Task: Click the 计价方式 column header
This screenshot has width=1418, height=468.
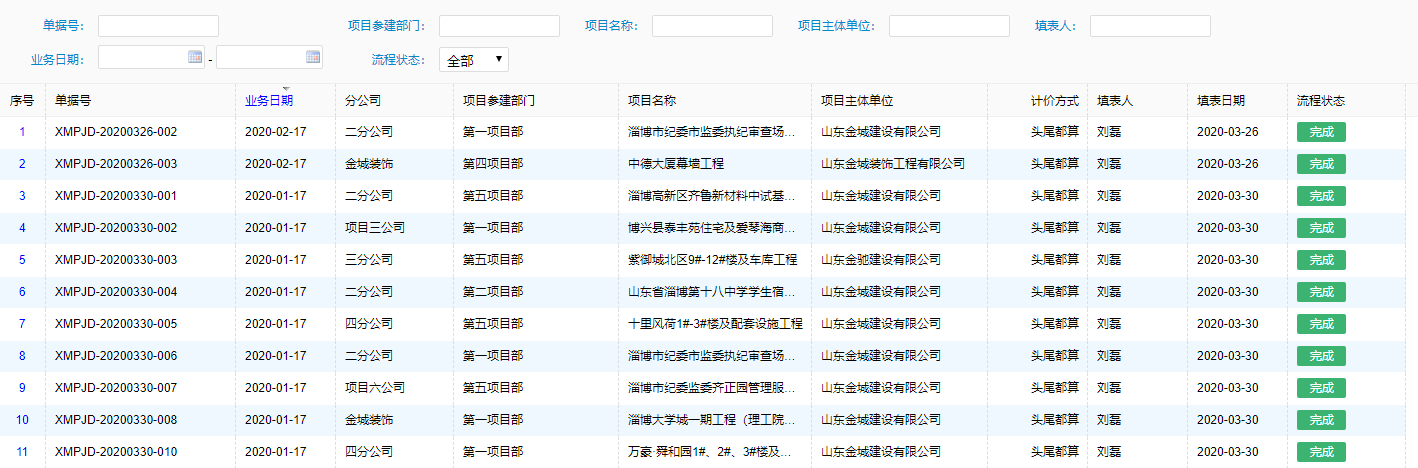Action: point(1055,101)
